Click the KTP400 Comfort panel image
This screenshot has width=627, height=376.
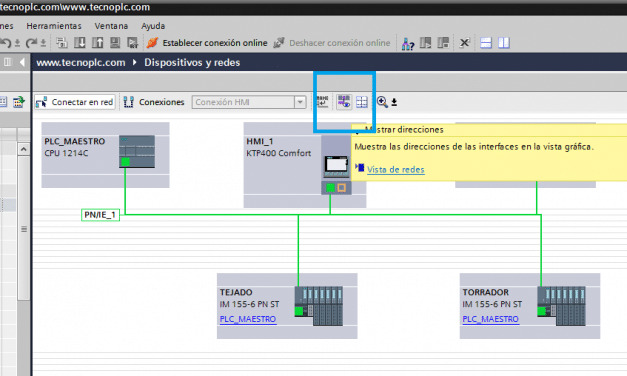[x=336, y=166]
